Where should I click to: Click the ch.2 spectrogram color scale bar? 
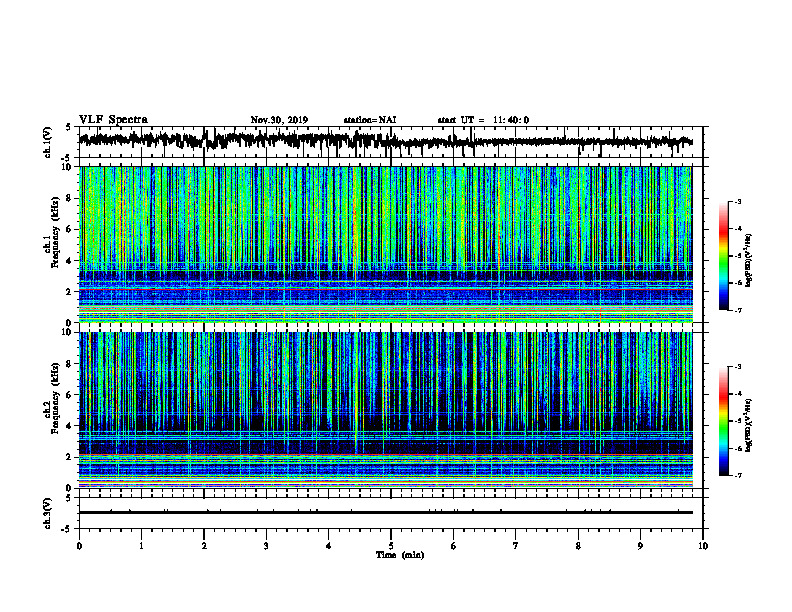(x=724, y=421)
